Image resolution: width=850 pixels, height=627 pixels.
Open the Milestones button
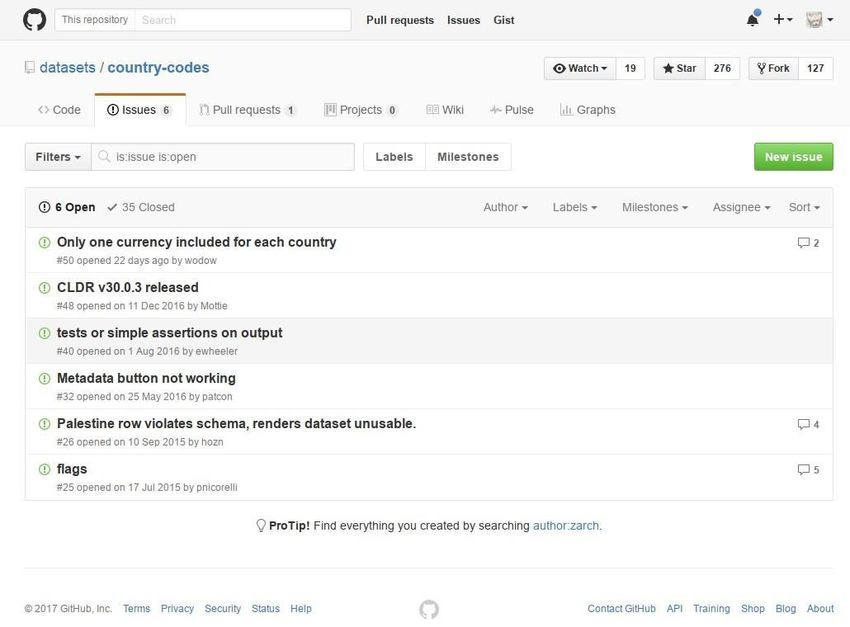[468, 157]
